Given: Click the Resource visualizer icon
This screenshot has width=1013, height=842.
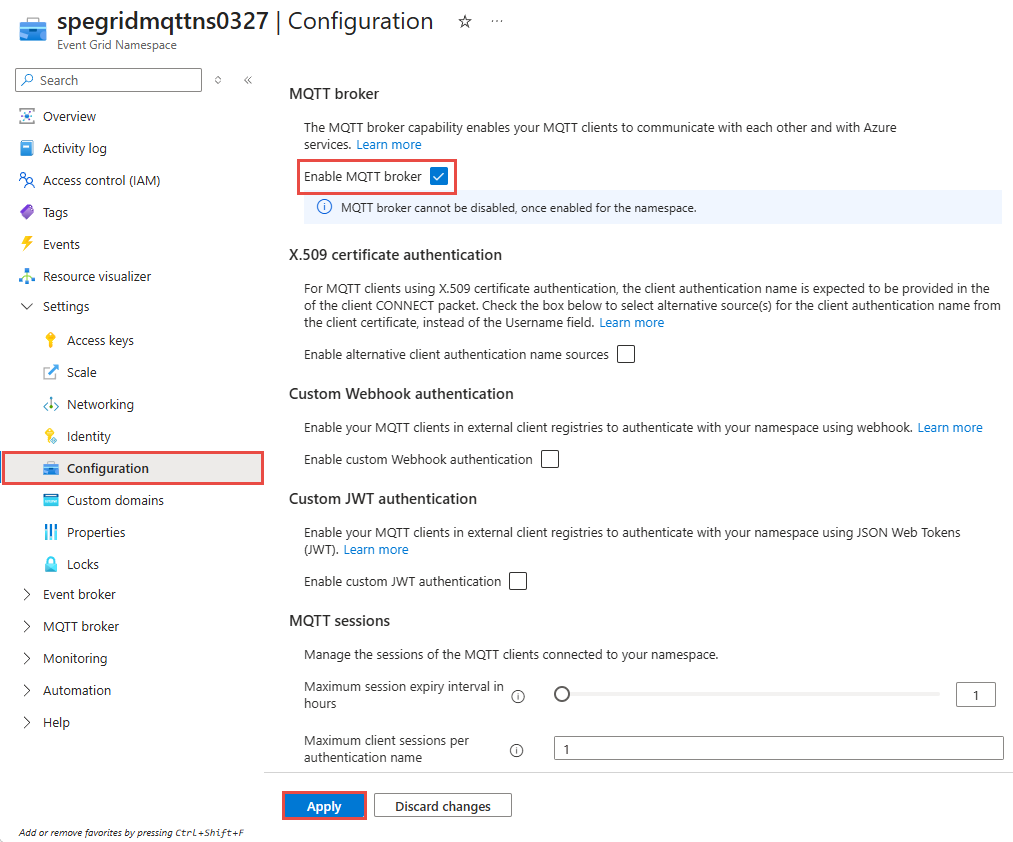Looking at the screenshot, I should (26, 276).
